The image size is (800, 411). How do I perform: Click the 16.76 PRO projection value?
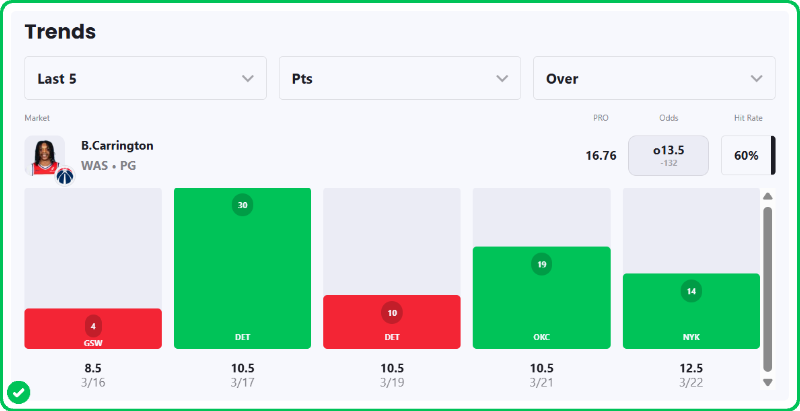coord(601,156)
